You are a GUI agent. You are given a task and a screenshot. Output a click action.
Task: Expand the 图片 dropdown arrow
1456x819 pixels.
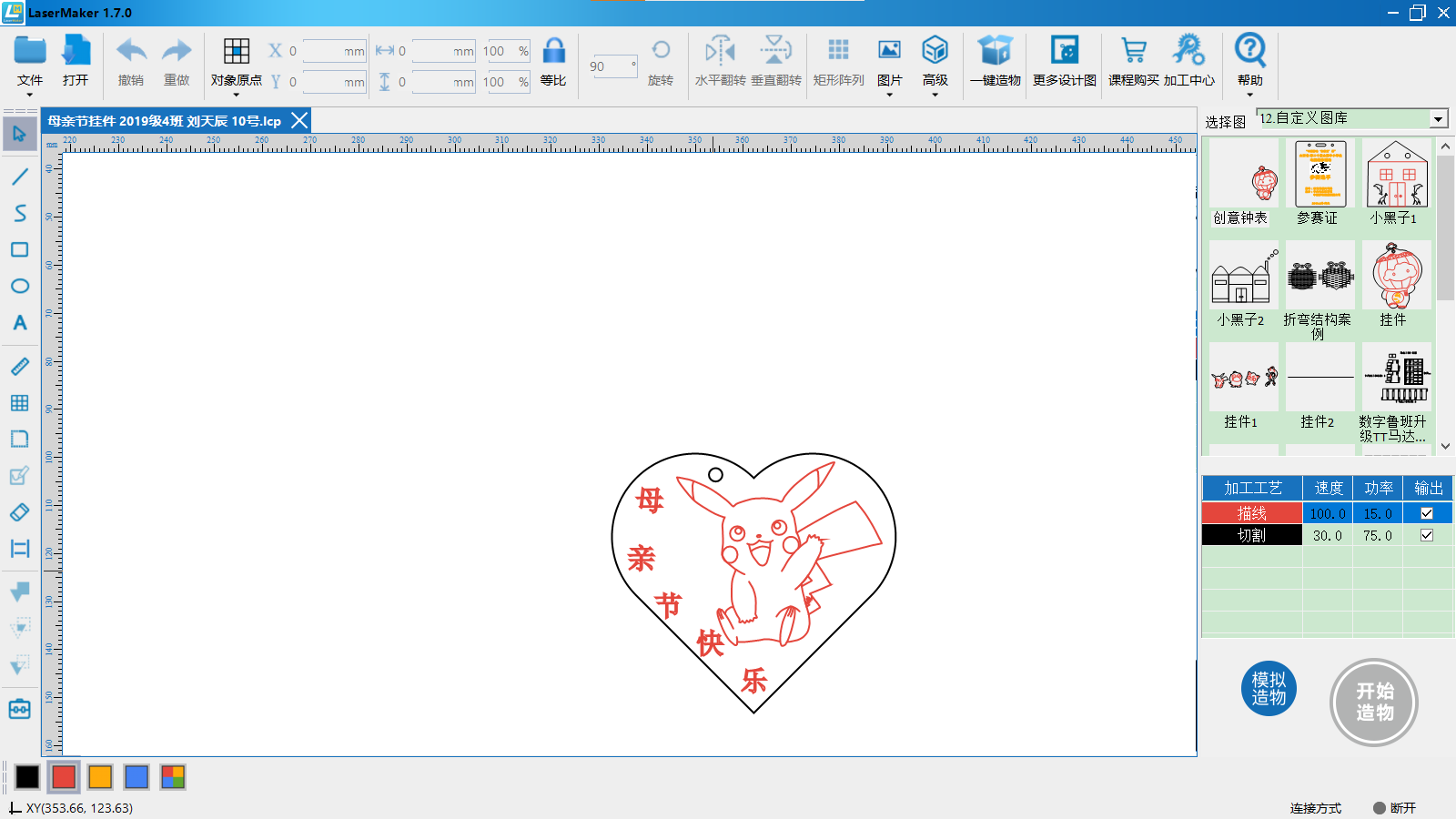tap(889, 95)
